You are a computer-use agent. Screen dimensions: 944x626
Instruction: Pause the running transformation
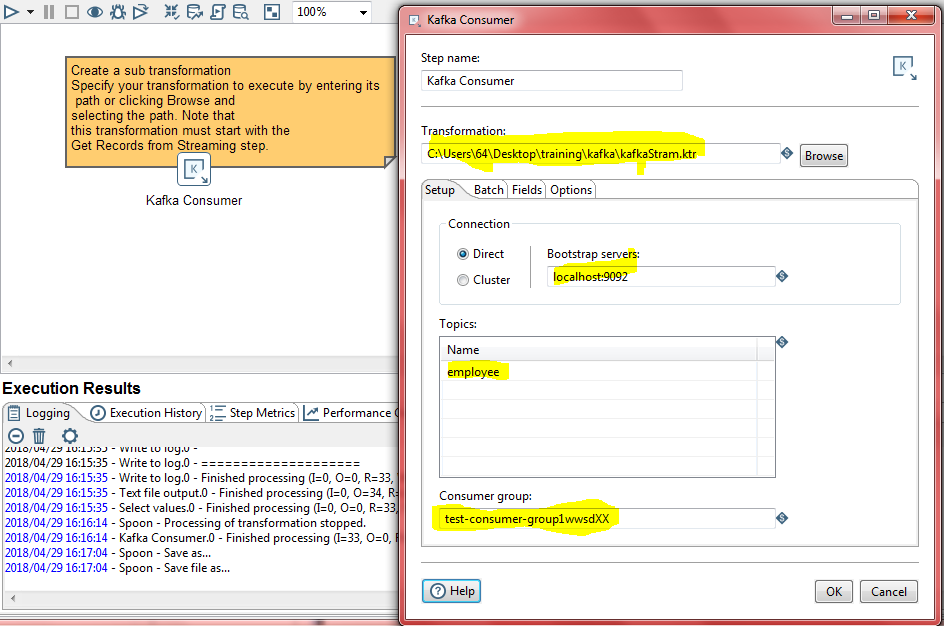click(49, 11)
